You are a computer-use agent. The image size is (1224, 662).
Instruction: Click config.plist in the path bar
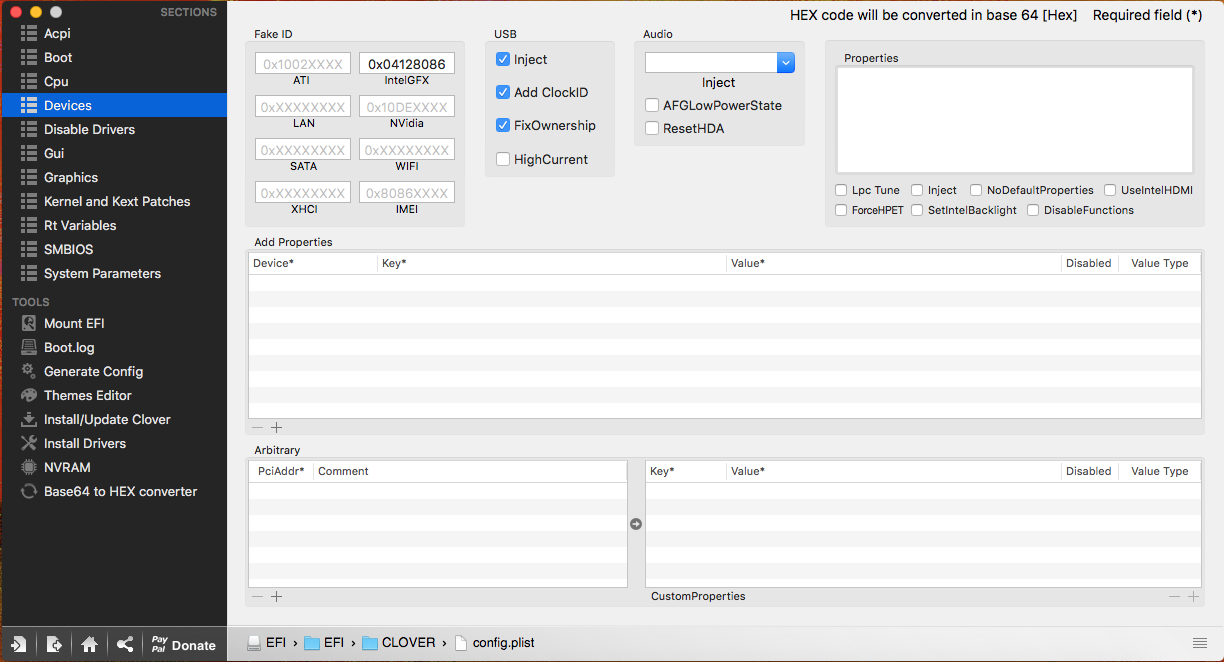click(495, 643)
